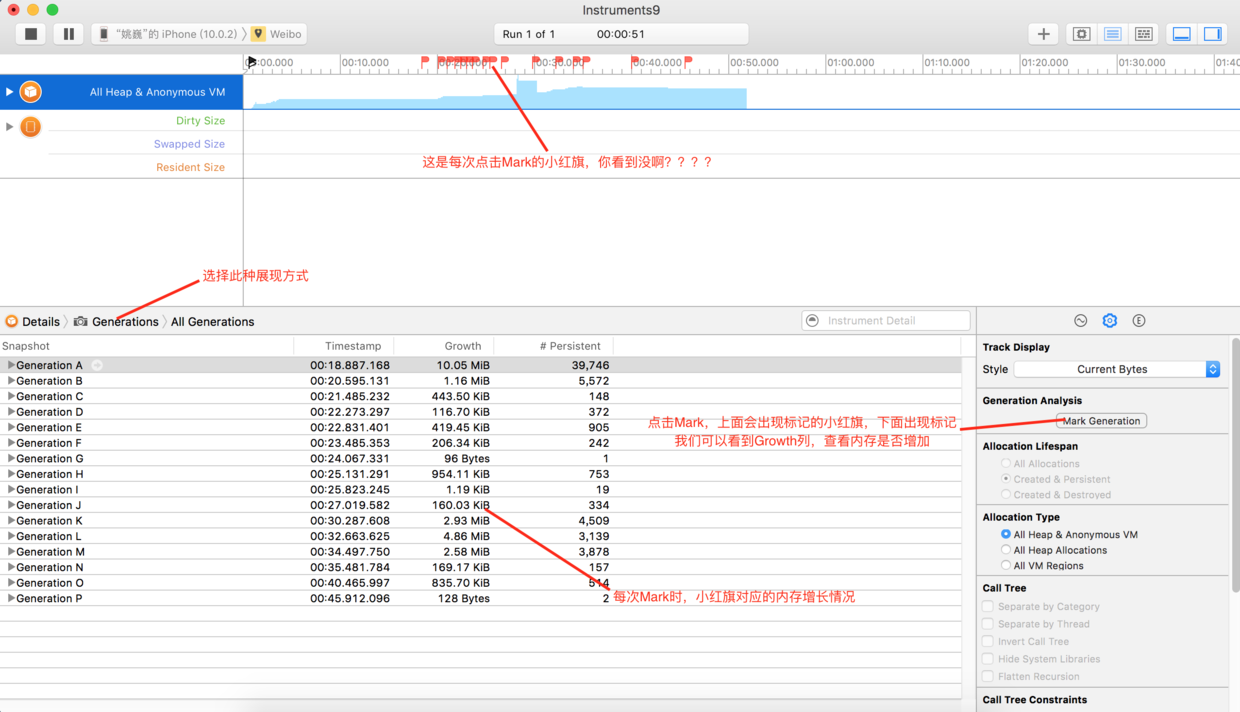Click the Stop recording button

(30, 33)
